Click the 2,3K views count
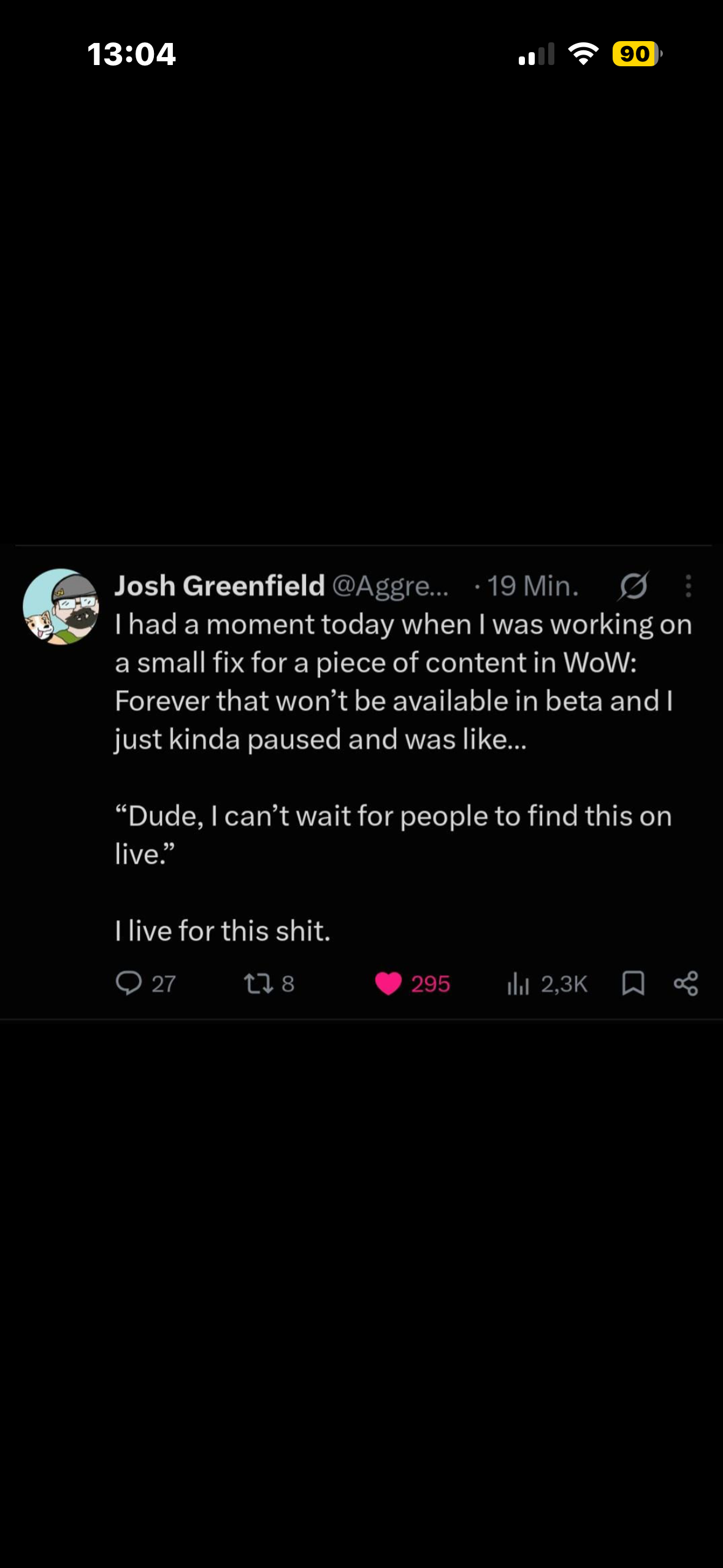723x1568 pixels. (564, 984)
